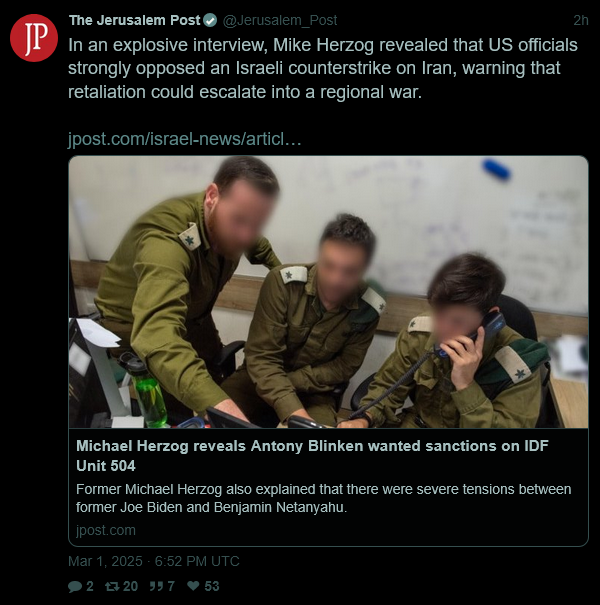600x605 pixels.
Task: Open the soldiers photo preview thumbnail
Action: (x=328, y=292)
